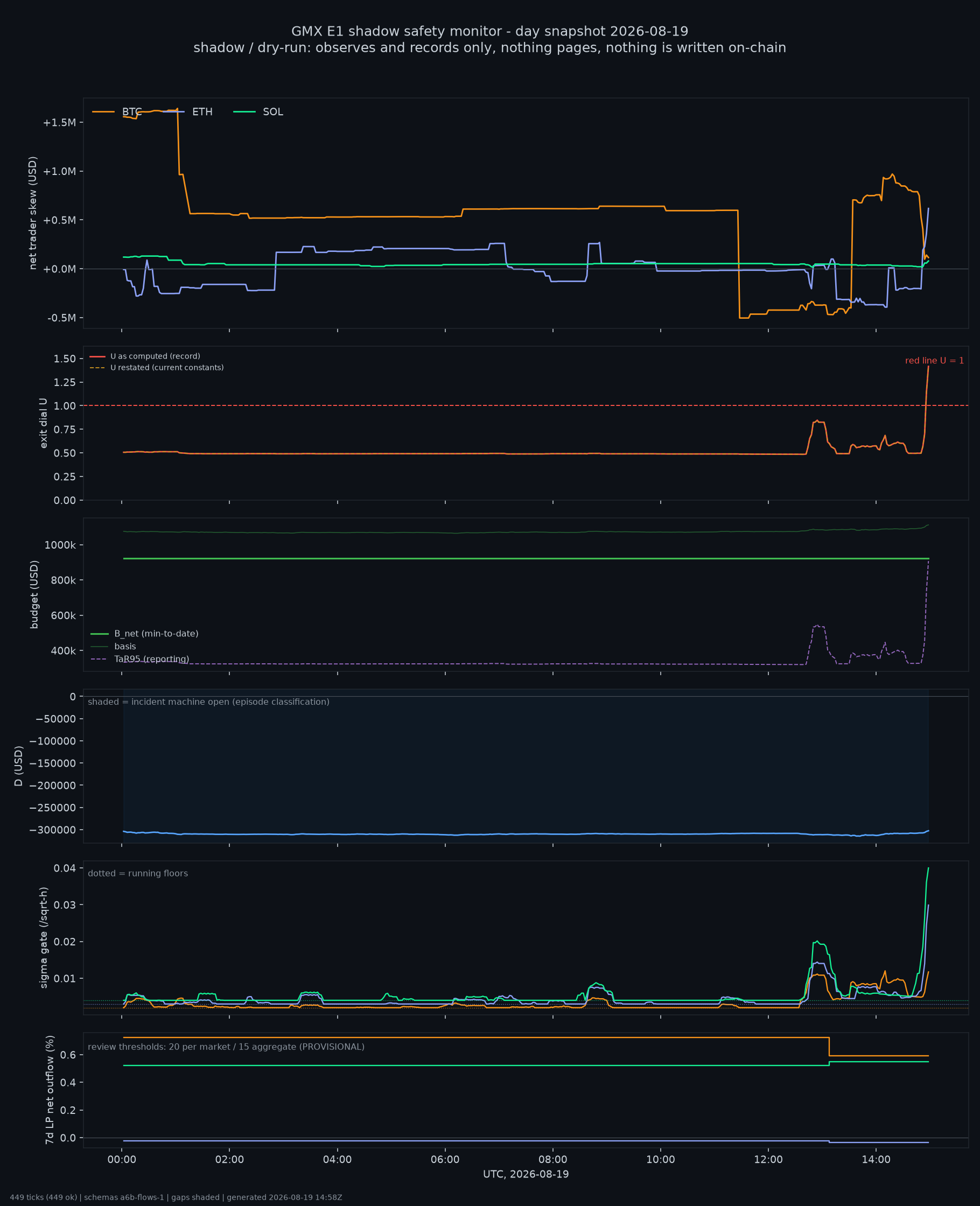Click the subtitle starting 'shadow / dry-run'
Viewport: 980px width, 1206px height.
pos(490,48)
